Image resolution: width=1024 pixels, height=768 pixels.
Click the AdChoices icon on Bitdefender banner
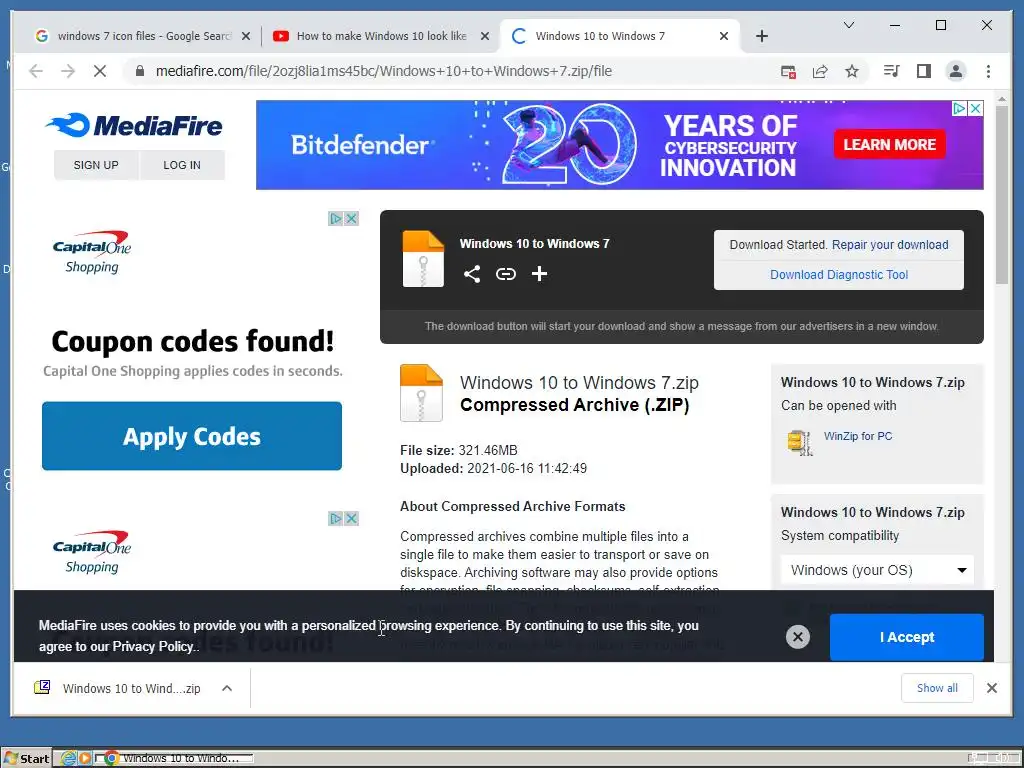[959, 108]
